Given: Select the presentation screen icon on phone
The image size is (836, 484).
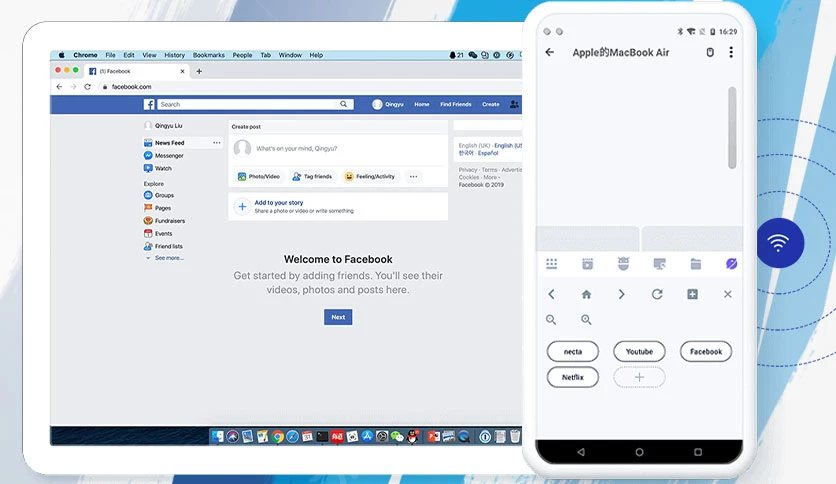Looking at the screenshot, I should (x=660, y=264).
